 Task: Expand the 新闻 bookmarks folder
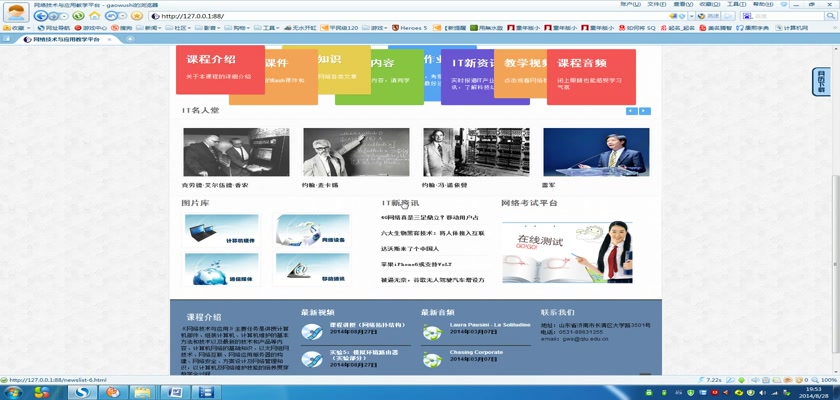(149, 27)
